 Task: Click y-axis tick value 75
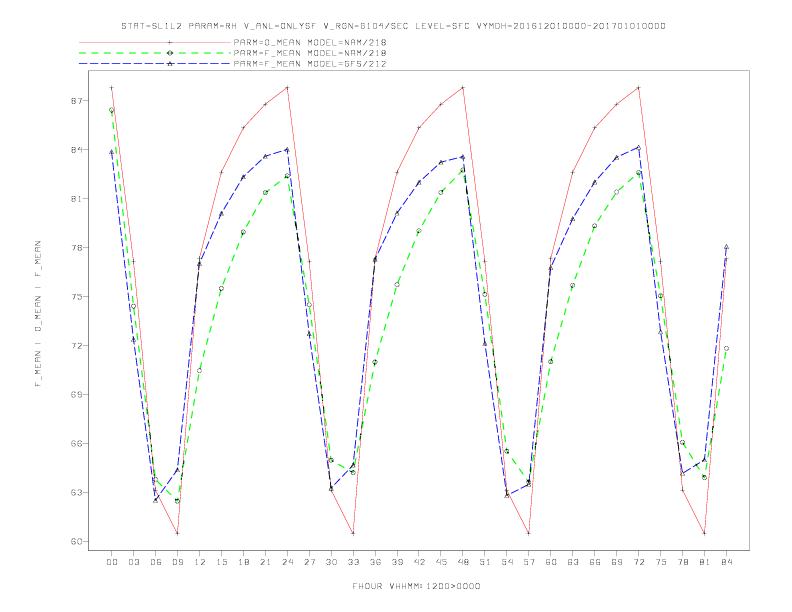click(76, 297)
